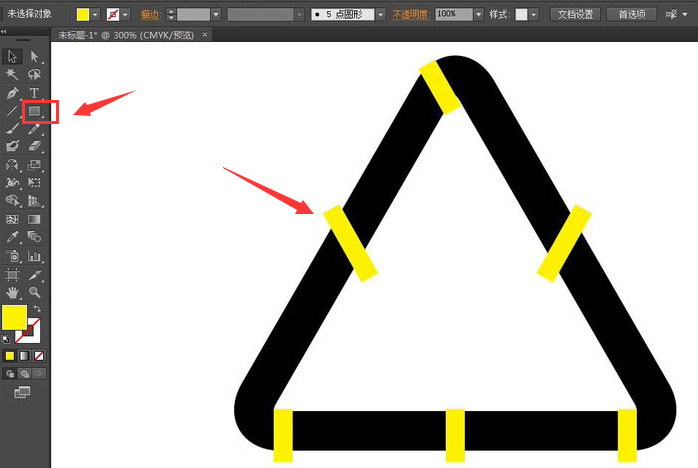
Task: Change the screen mode
Action: 22,392
